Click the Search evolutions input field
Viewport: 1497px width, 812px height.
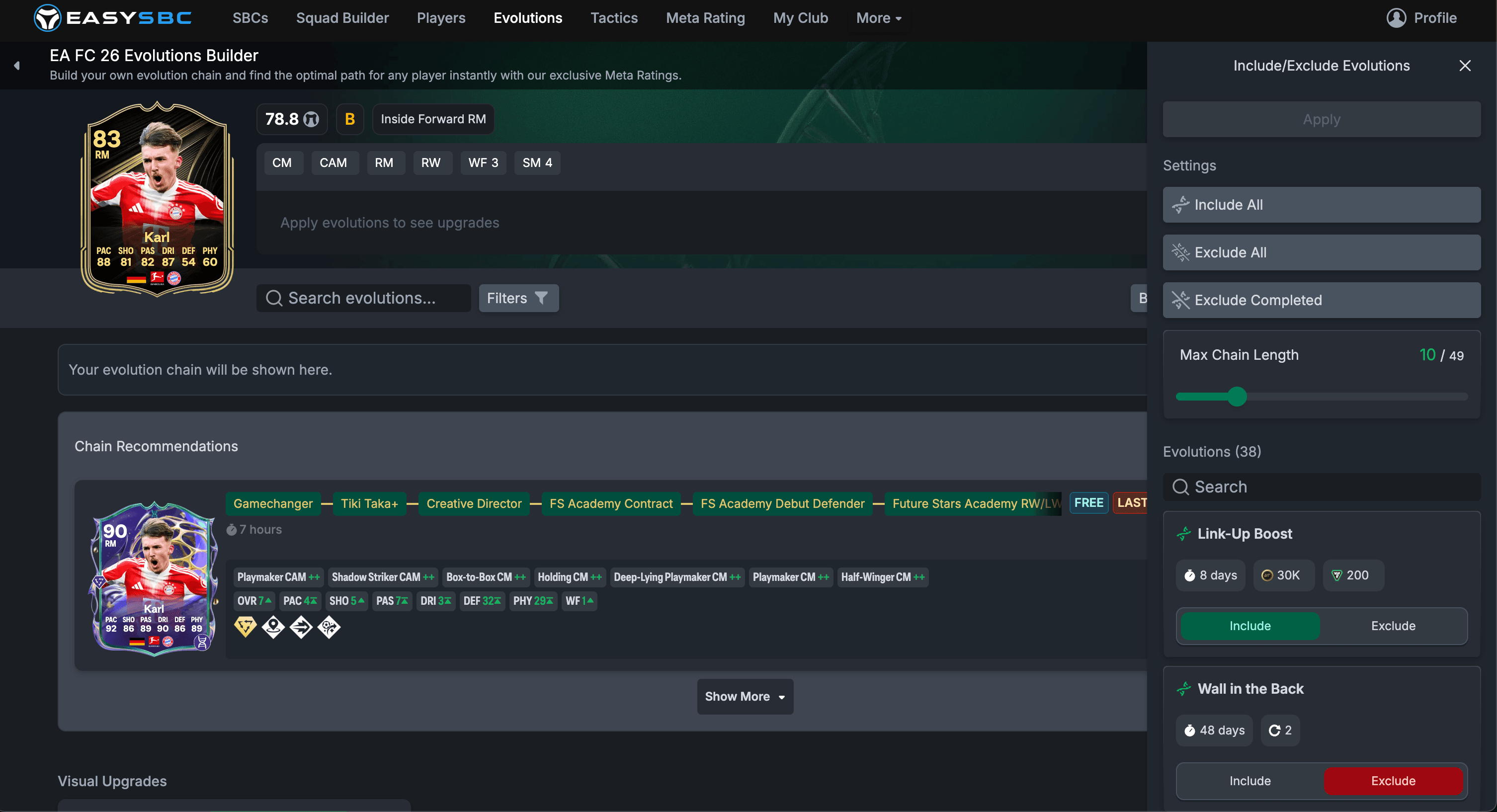tap(364, 298)
